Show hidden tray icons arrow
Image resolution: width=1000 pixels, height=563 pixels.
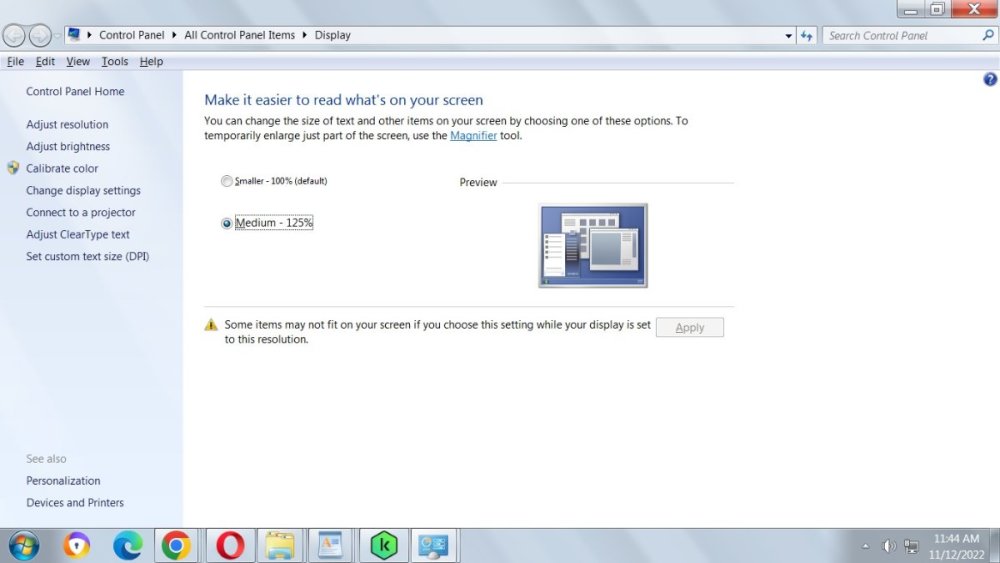(x=865, y=546)
